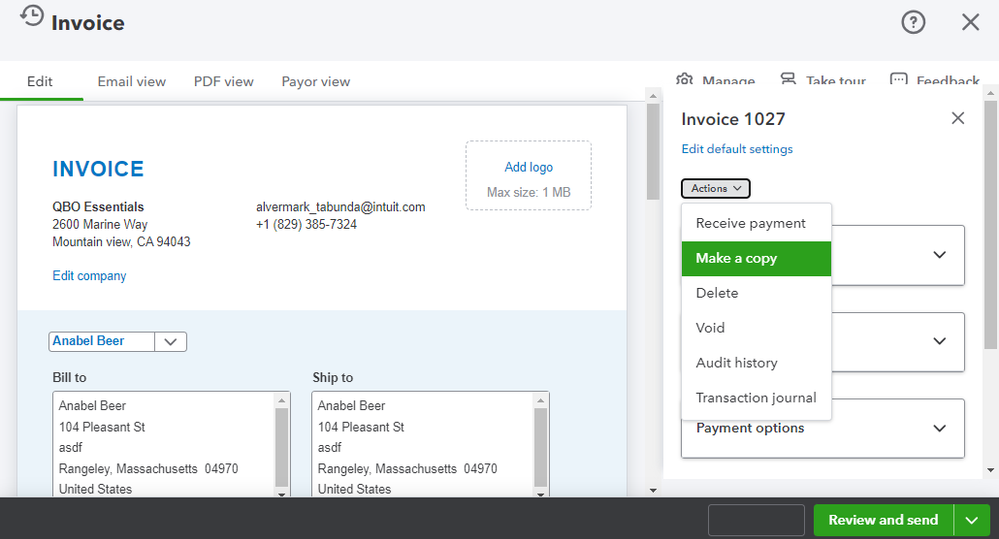999x539 pixels.
Task: Switch to the Edit tab
Action: click(x=40, y=82)
